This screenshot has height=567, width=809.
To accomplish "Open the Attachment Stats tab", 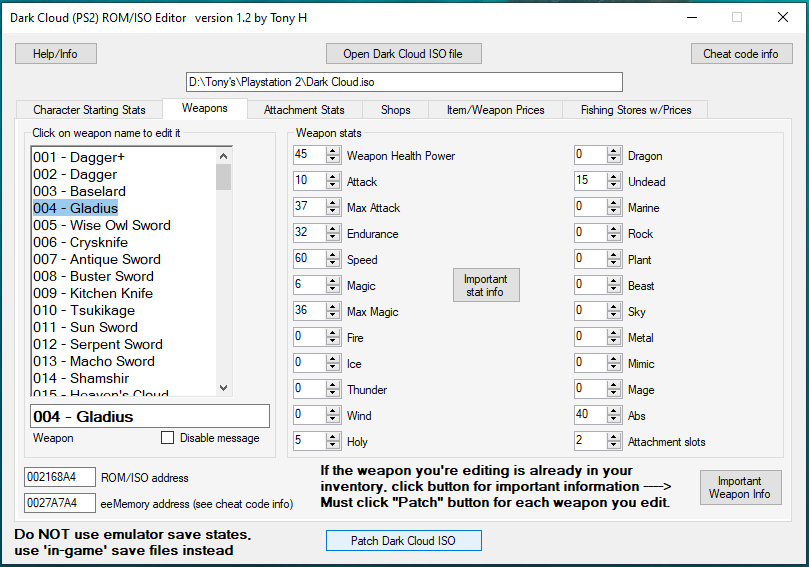I will coord(304,110).
